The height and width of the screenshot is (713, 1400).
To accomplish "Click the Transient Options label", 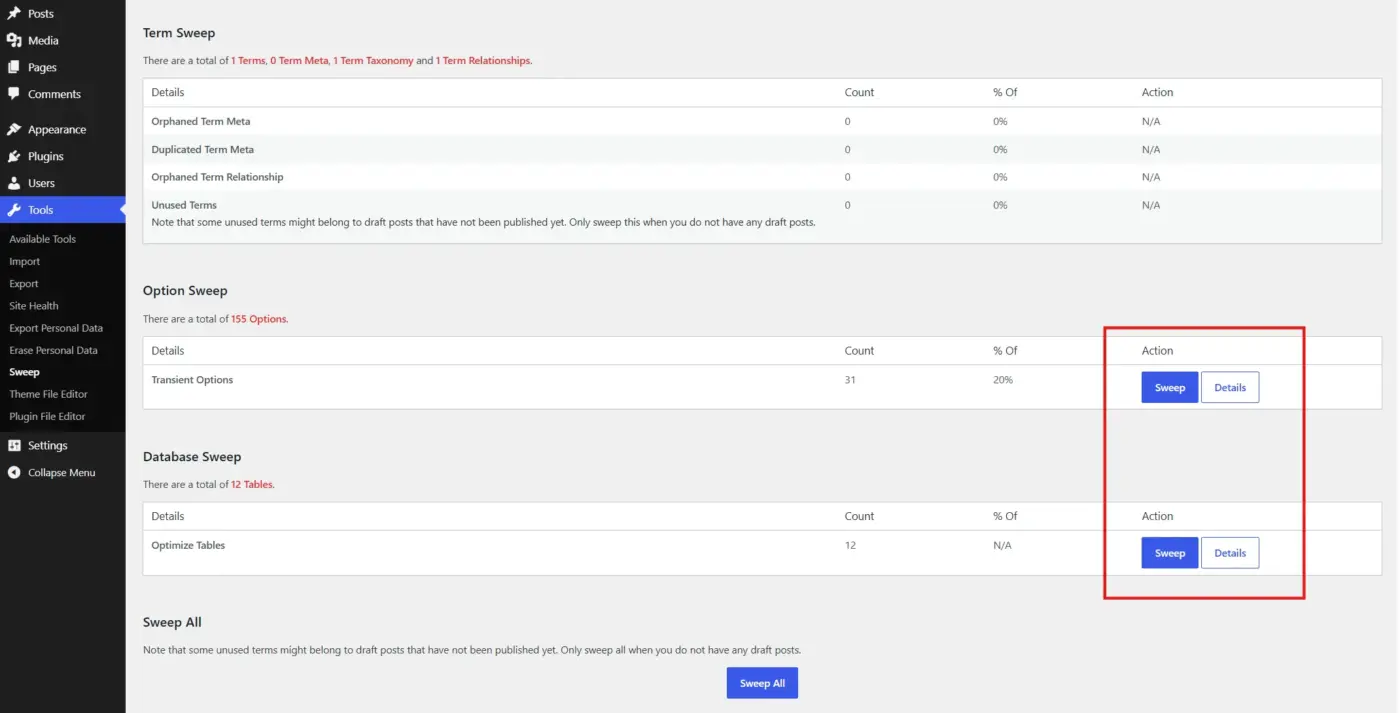I will (192, 380).
